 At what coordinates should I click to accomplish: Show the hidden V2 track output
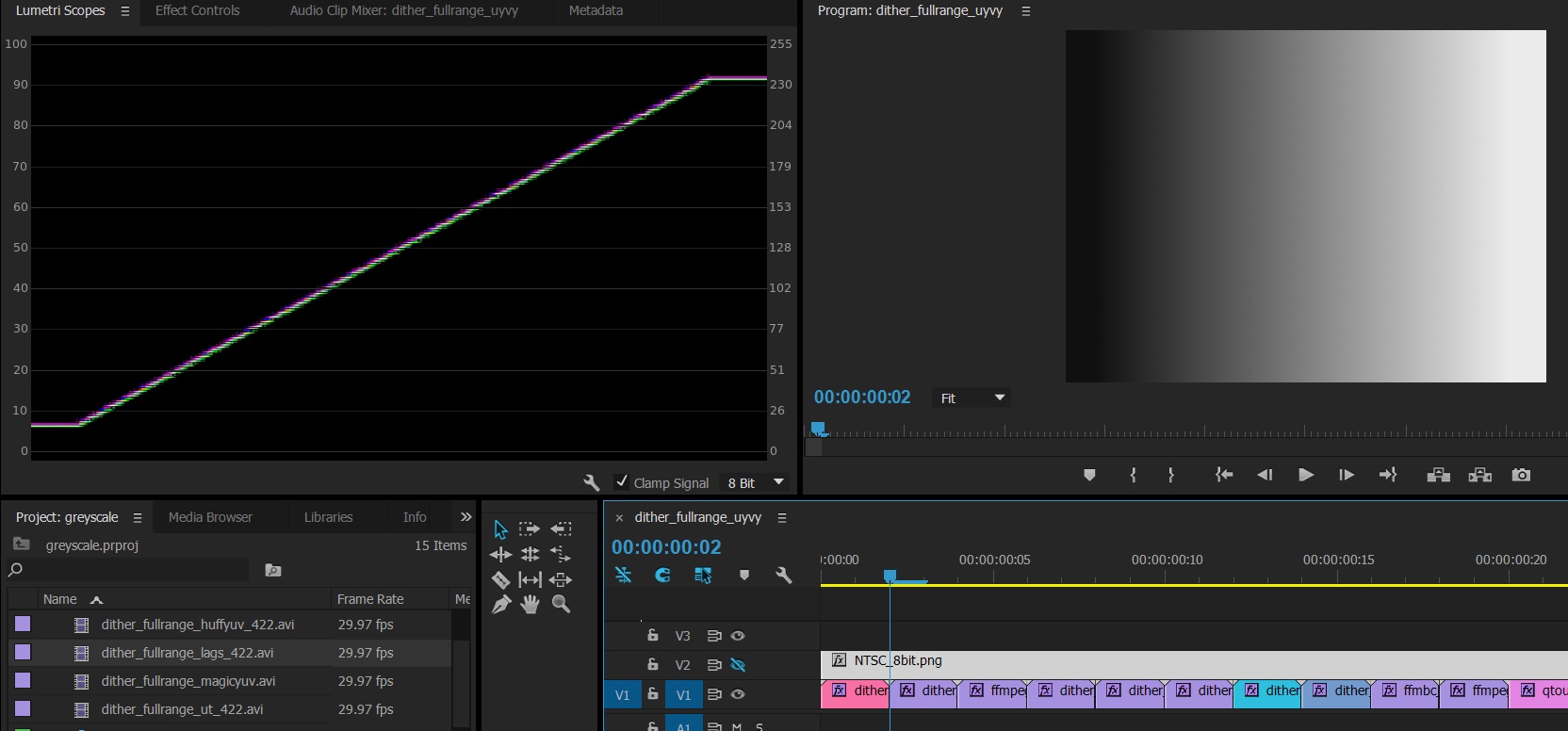pos(738,665)
